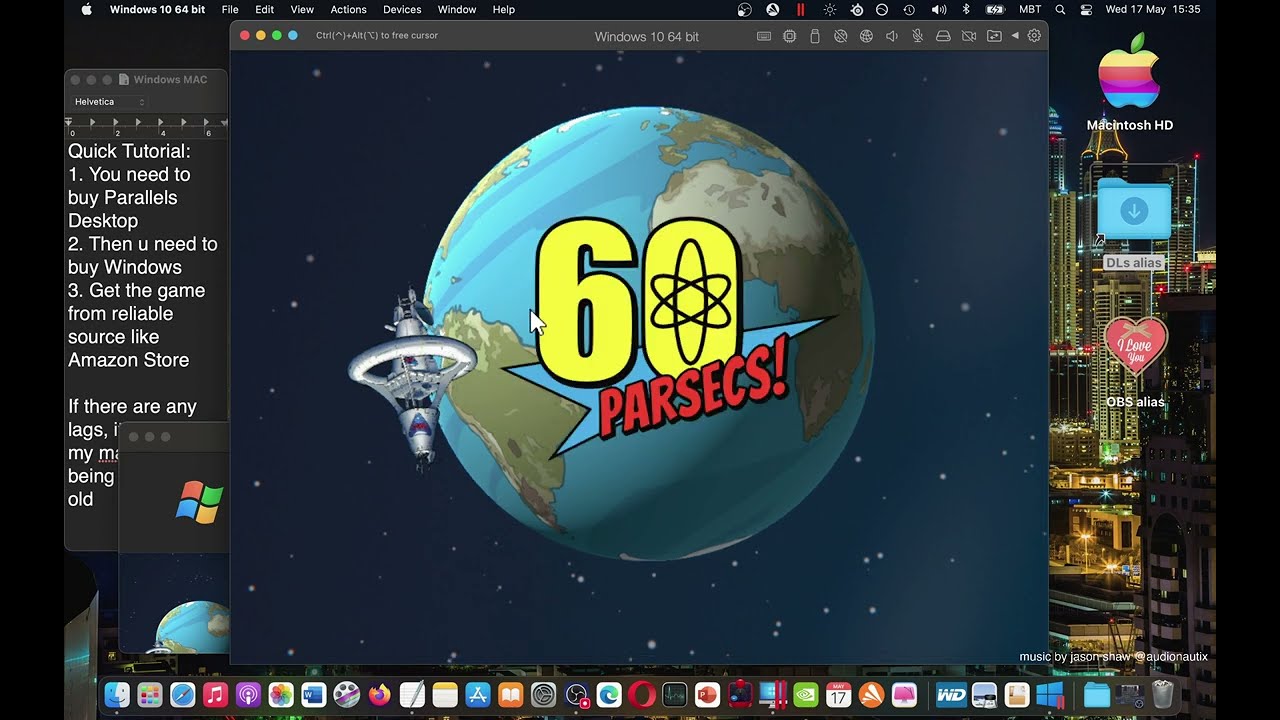
Task: Click the Windows 10 64 bit app menu
Action: click(x=157, y=9)
